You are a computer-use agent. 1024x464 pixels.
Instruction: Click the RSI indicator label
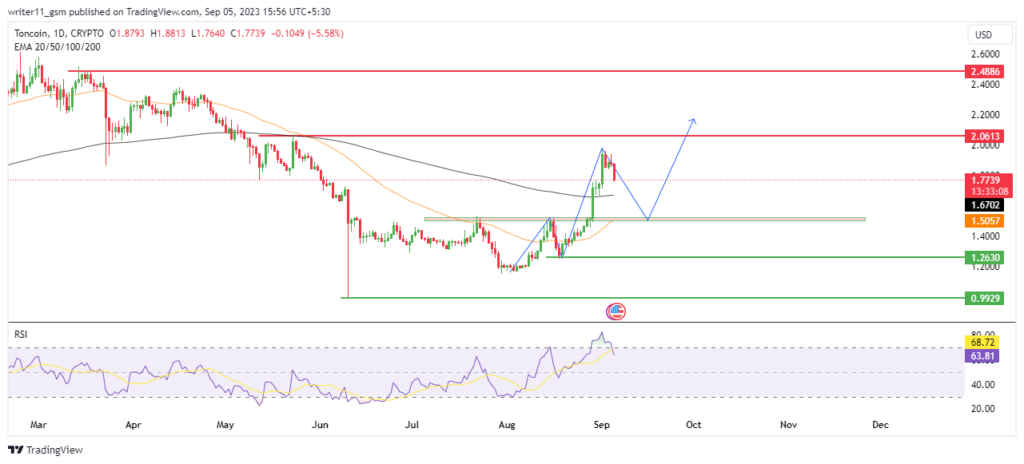click(x=20, y=335)
